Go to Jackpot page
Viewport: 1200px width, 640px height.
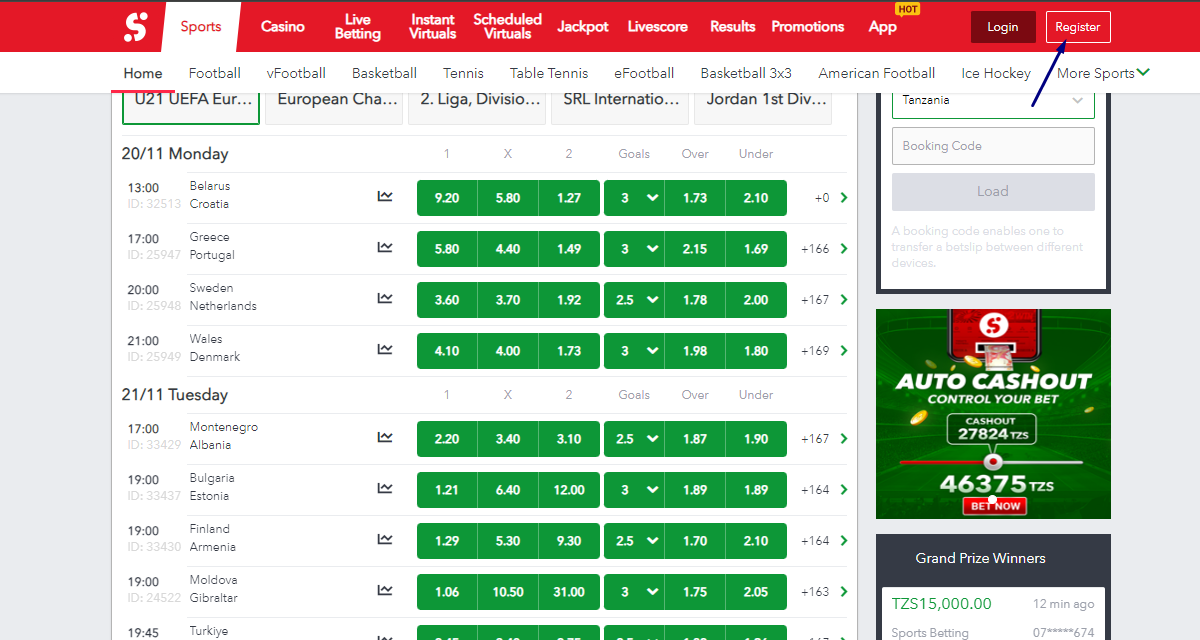[x=583, y=27]
